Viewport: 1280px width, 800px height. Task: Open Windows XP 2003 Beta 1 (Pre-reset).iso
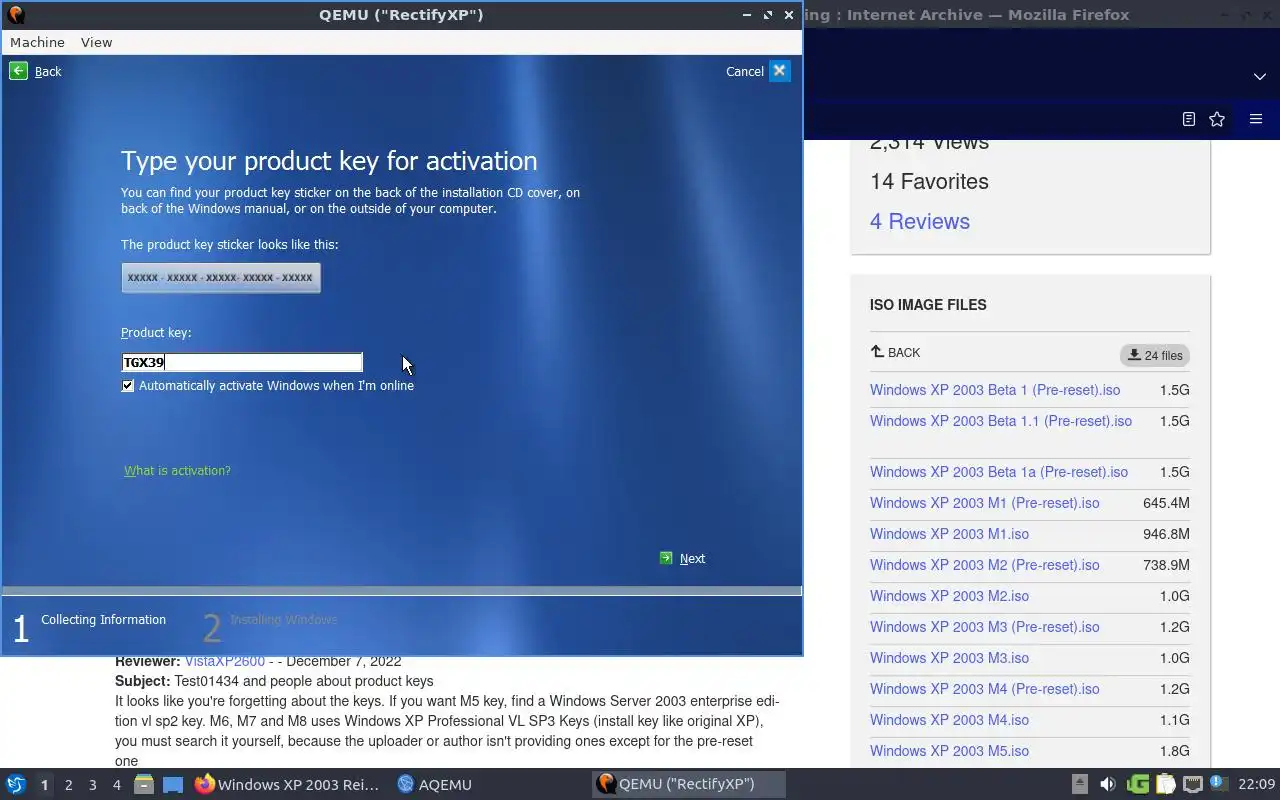(995, 390)
